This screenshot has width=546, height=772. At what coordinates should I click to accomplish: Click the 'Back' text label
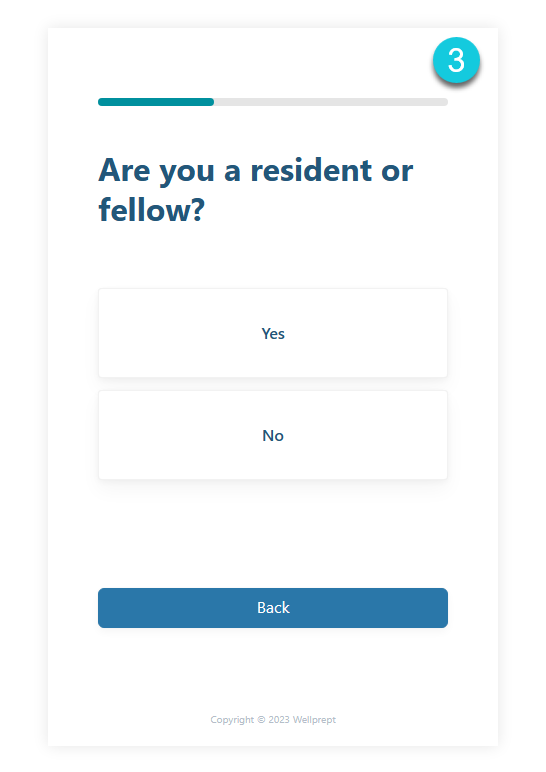point(273,608)
